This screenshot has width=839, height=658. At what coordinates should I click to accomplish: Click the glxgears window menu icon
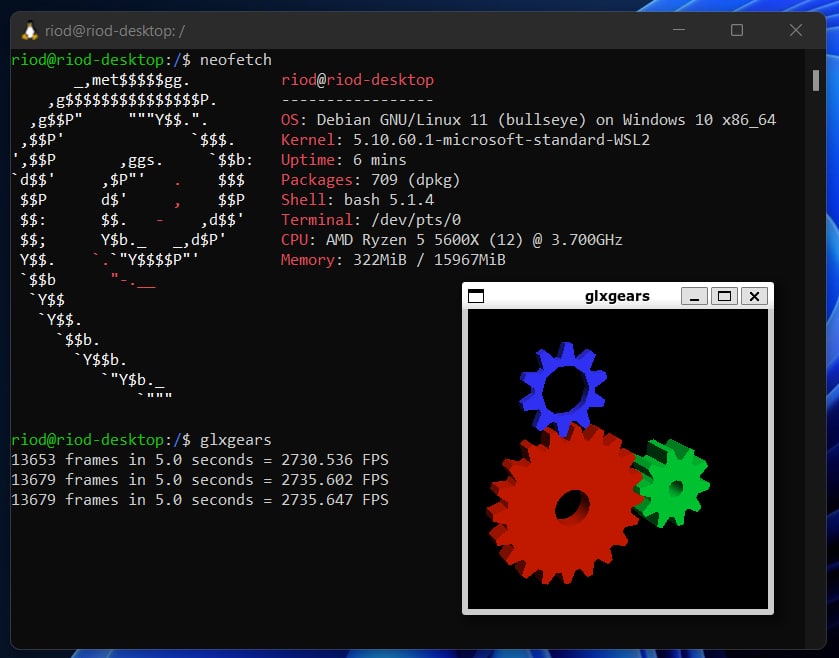pyautogui.click(x=476, y=296)
